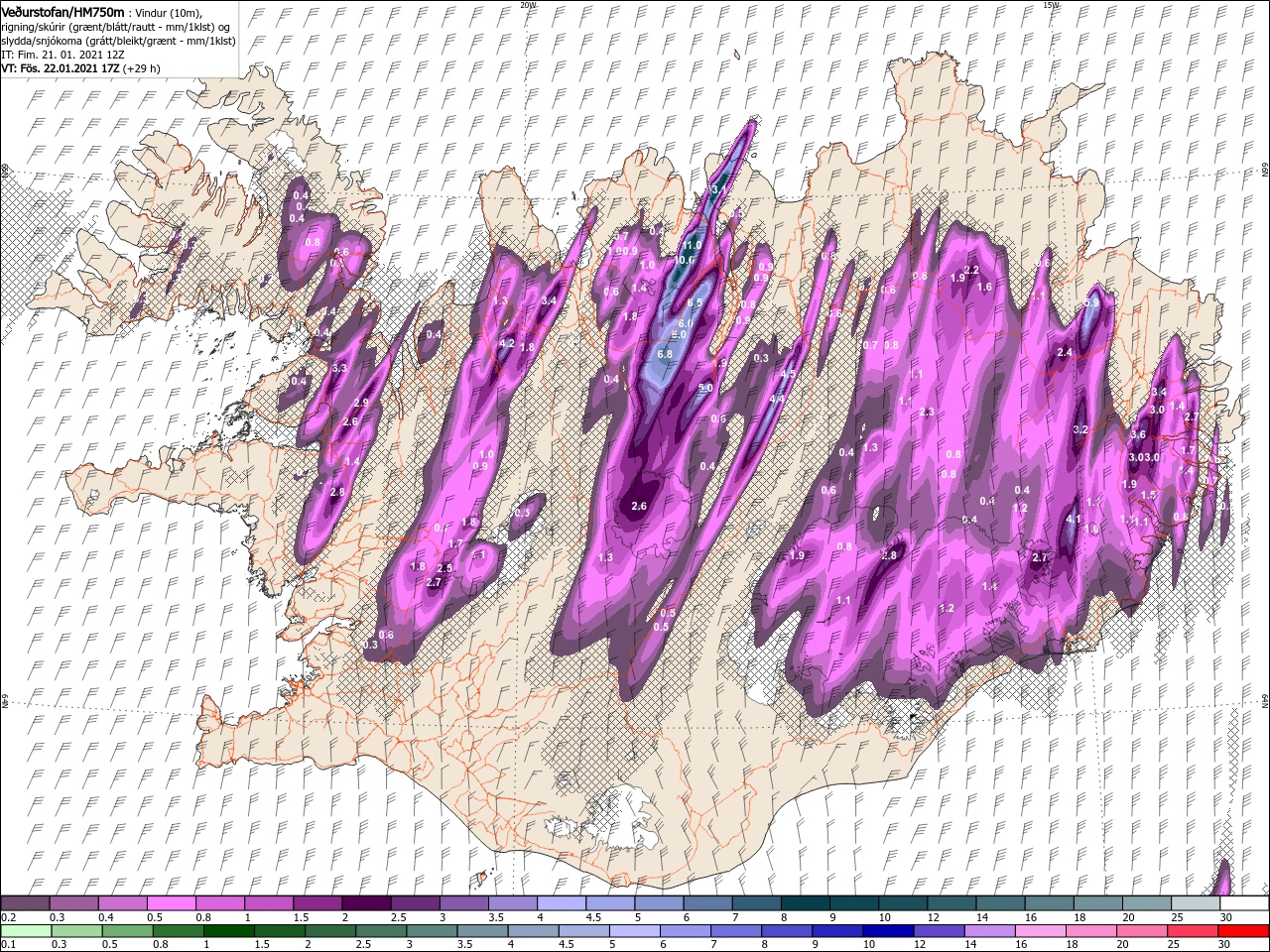This screenshot has height=952, width=1270.
Task: Click the 'Veðurstofan/HM750m' title in the header box
Action: click(x=63, y=11)
